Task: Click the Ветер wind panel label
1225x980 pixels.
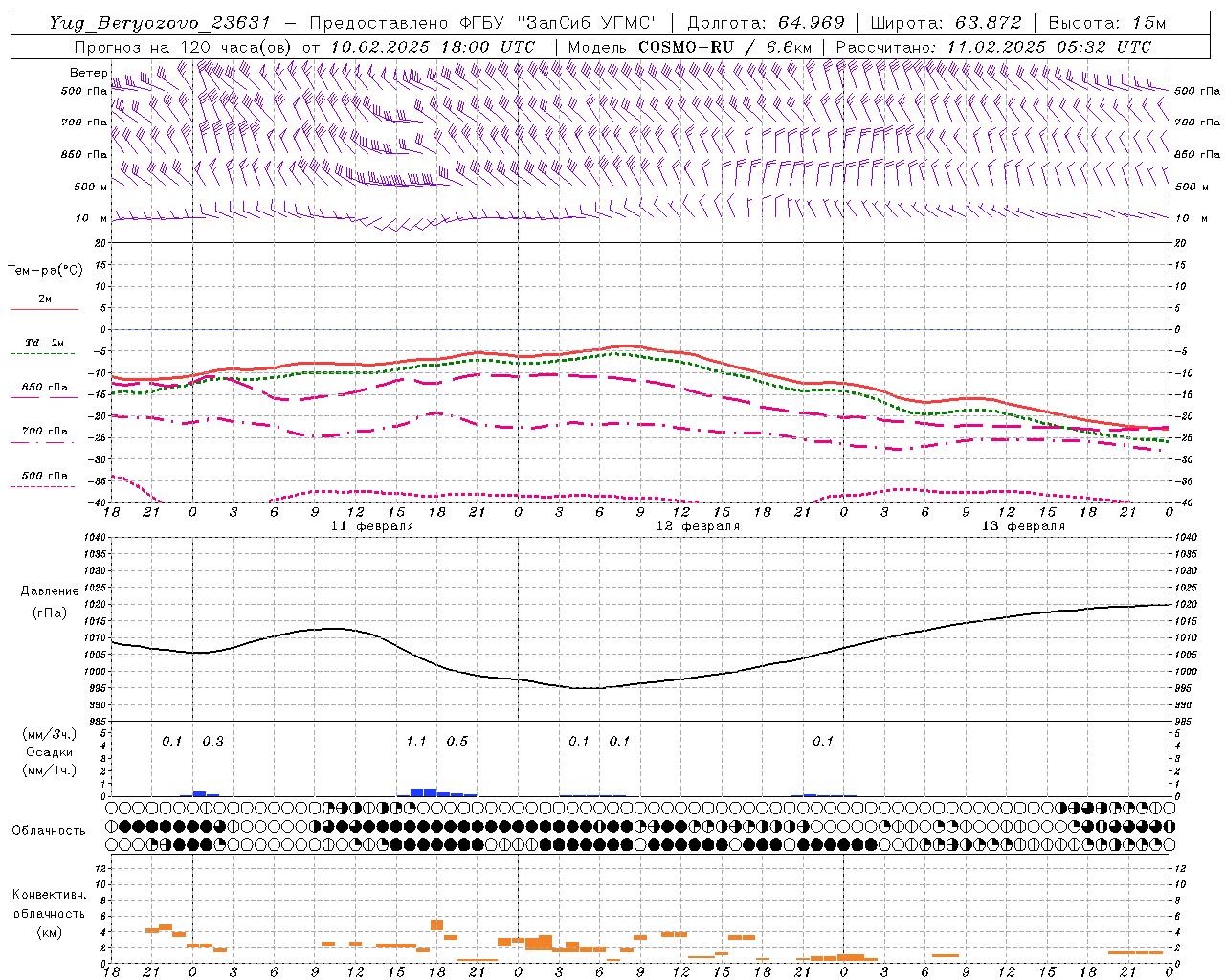Action: pyautogui.click(x=88, y=73)
